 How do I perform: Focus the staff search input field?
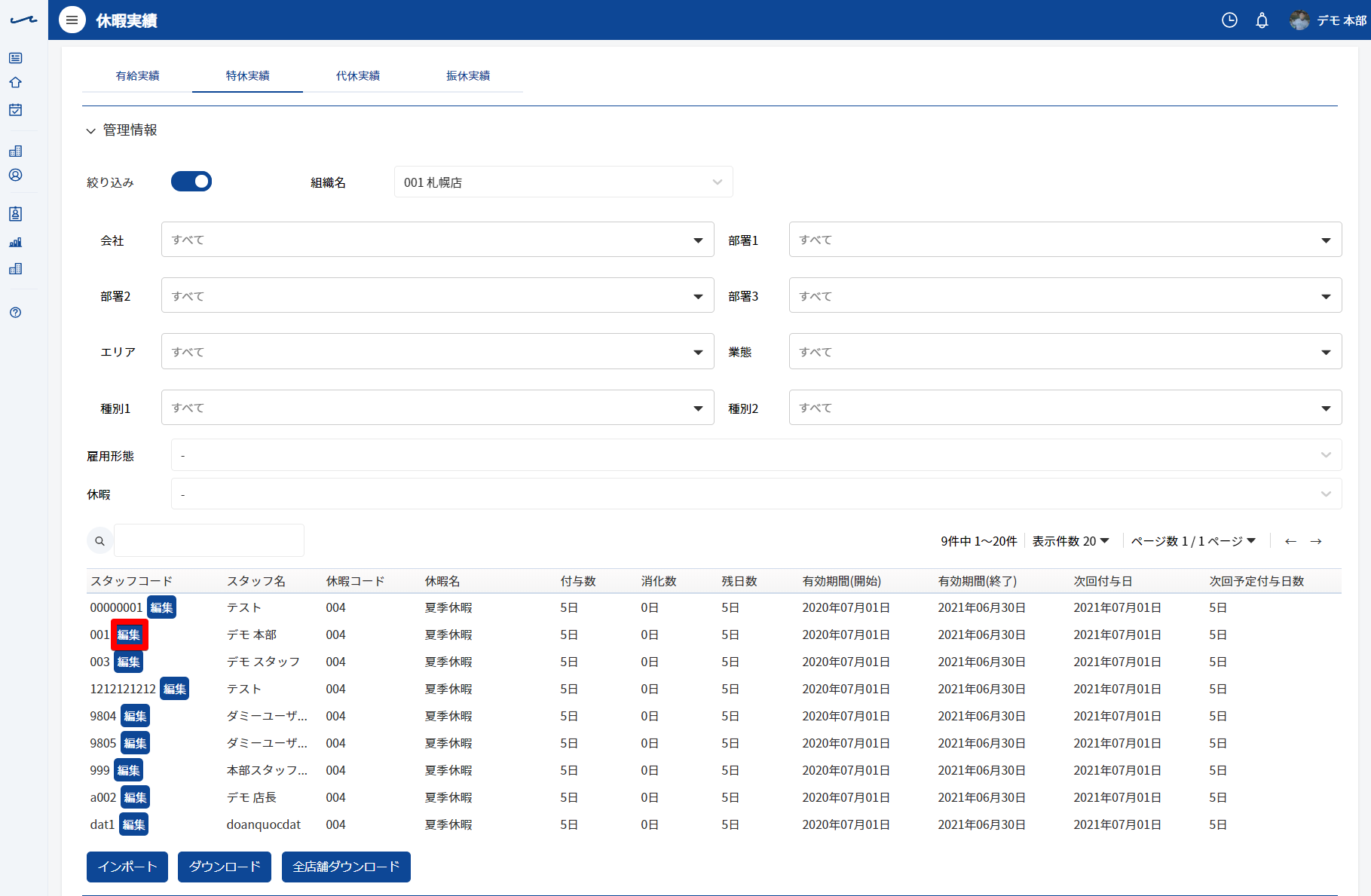[x=209, y=540]
